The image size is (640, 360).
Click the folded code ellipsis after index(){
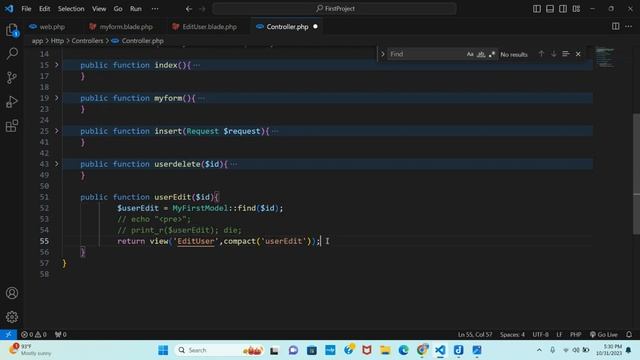point(197,65)
